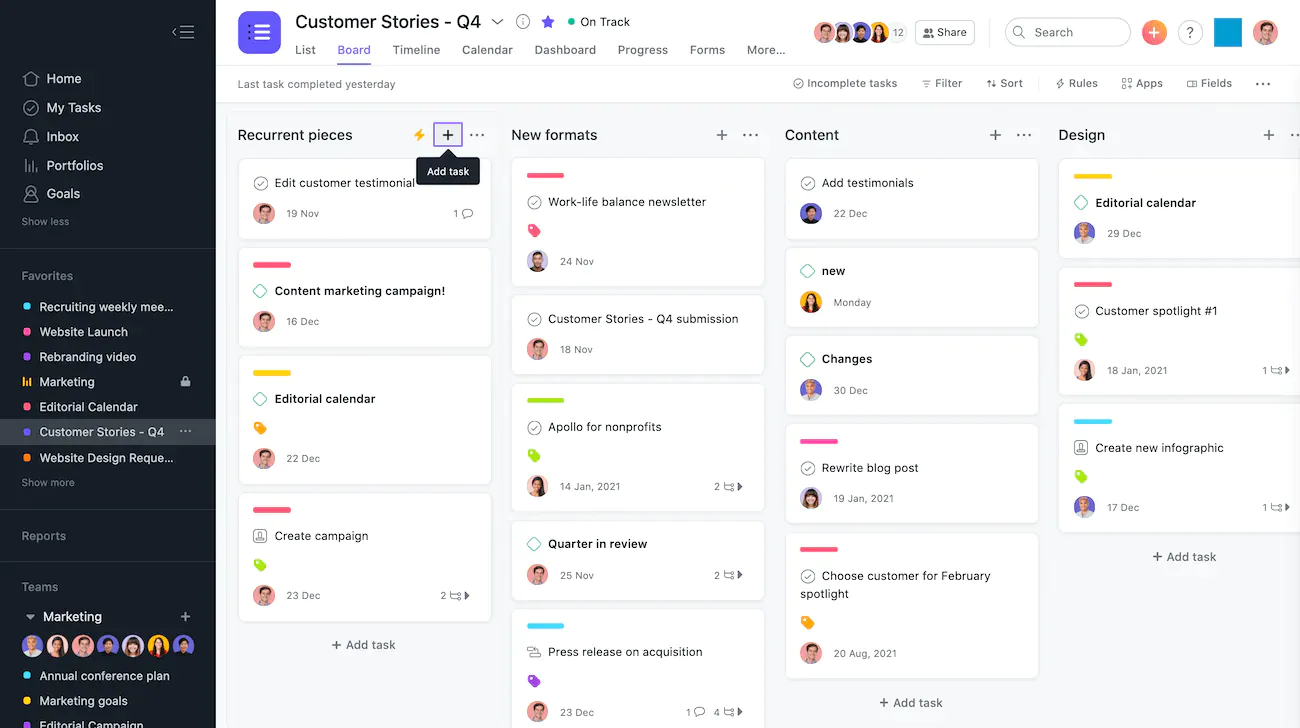Mark Edit customer testimonial task complete
Screen dimensions: 1300x728
tap(260, 183)
